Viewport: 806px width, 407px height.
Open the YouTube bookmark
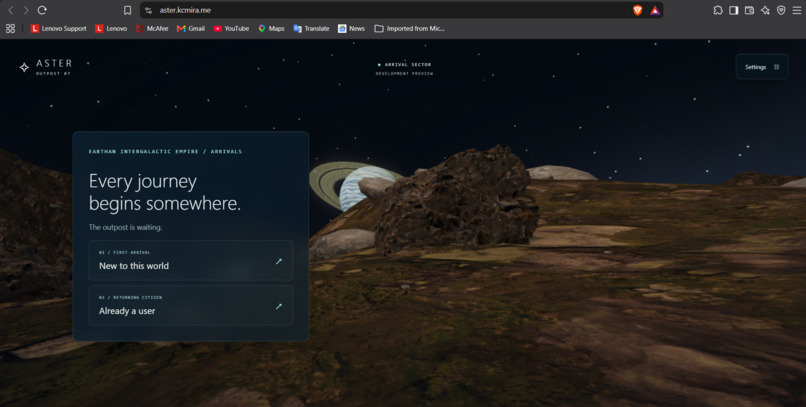[x=231, y=29]
